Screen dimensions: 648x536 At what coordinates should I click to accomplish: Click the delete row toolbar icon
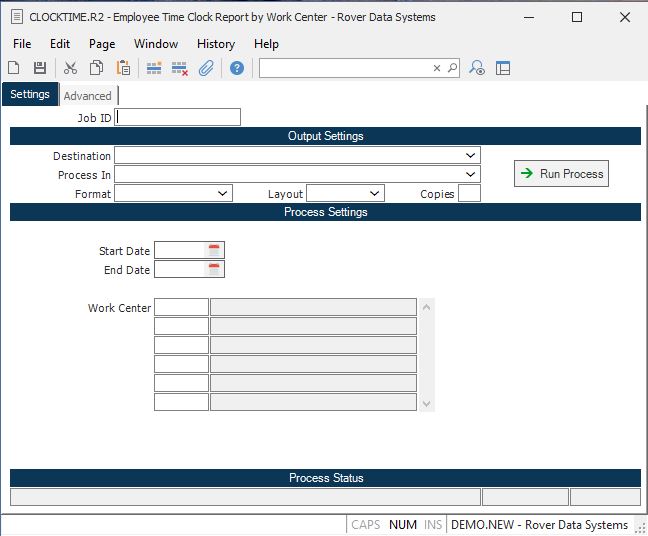[x=180, y=68]
